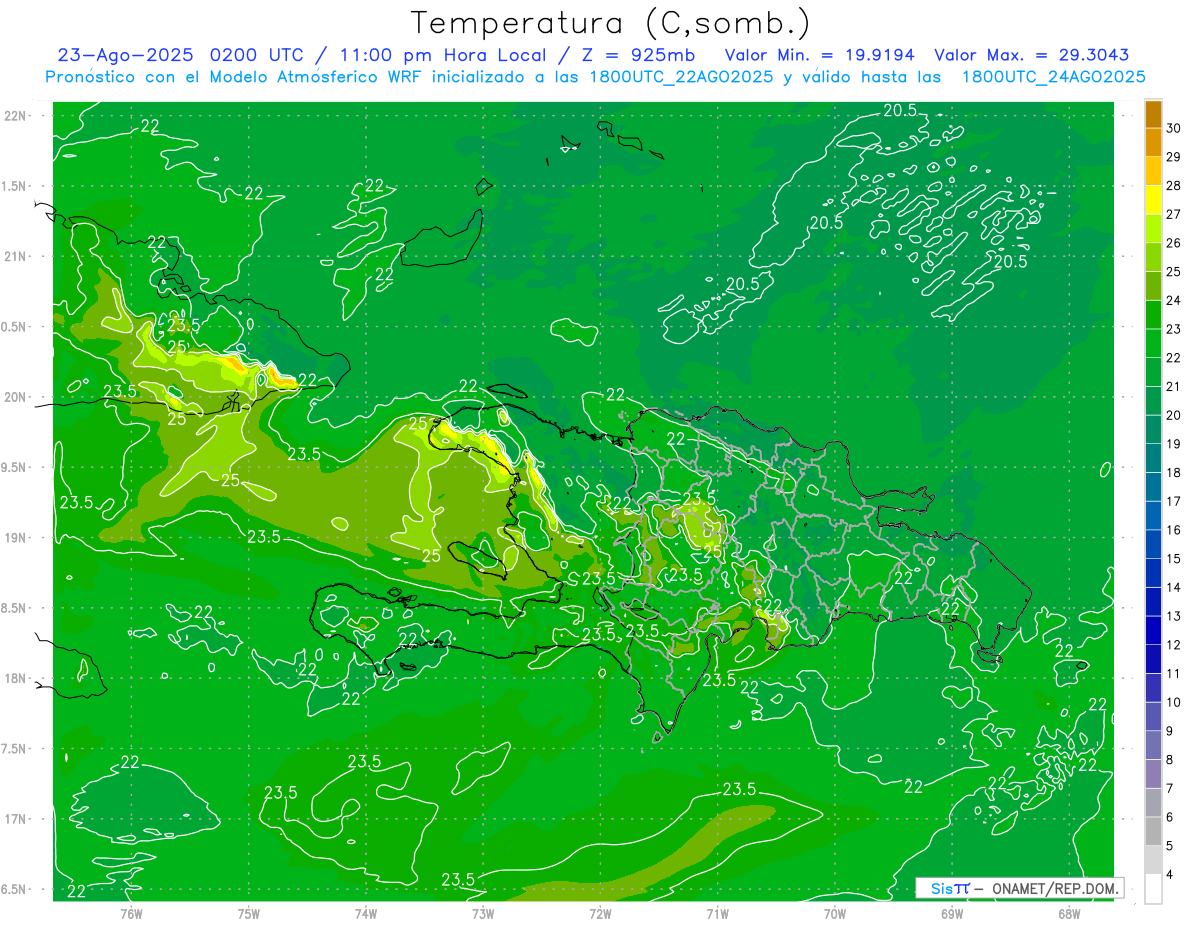Click the "Valor Max. = 29.3043" readout
The height and width of the screenshot is (927, 1200).
click(1031, 55)
